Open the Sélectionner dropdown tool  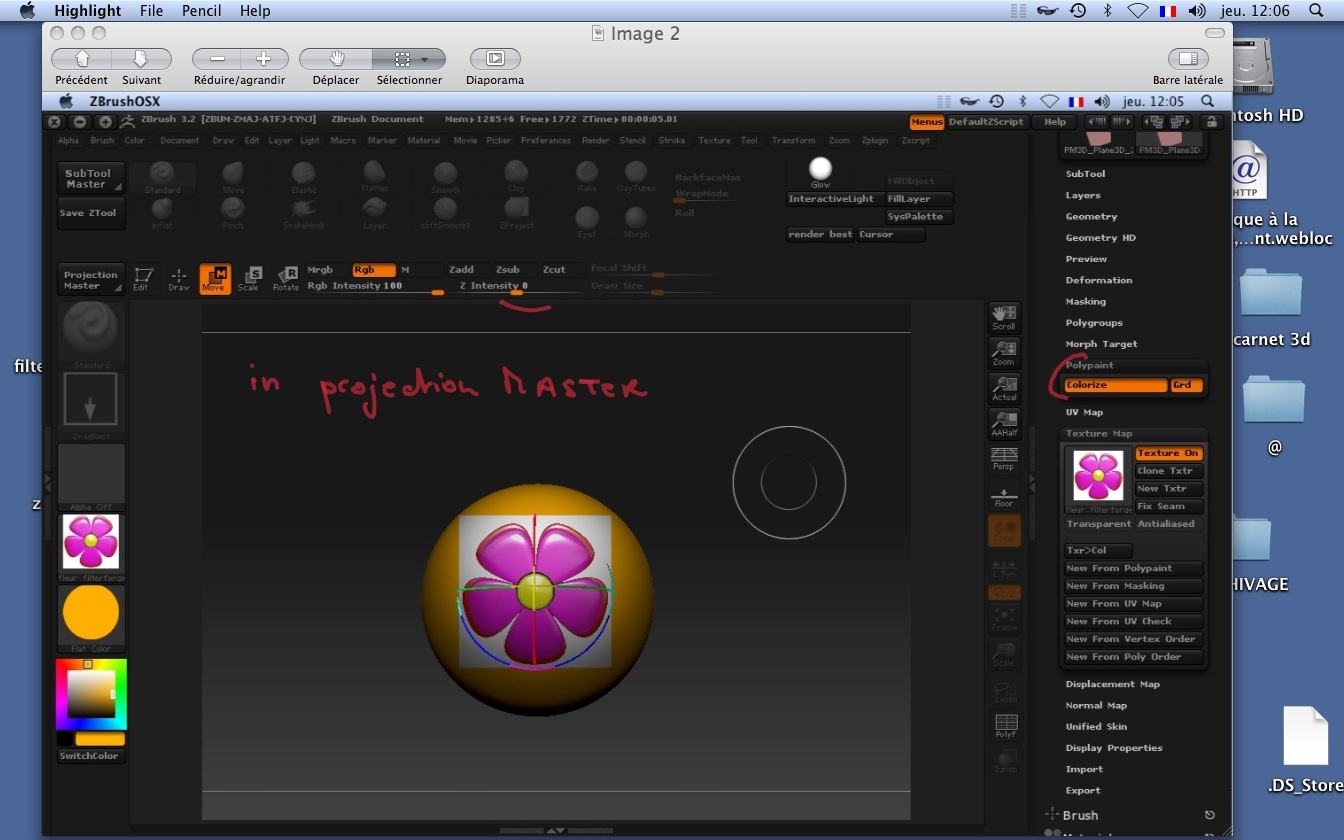click(x=410, y=59)
